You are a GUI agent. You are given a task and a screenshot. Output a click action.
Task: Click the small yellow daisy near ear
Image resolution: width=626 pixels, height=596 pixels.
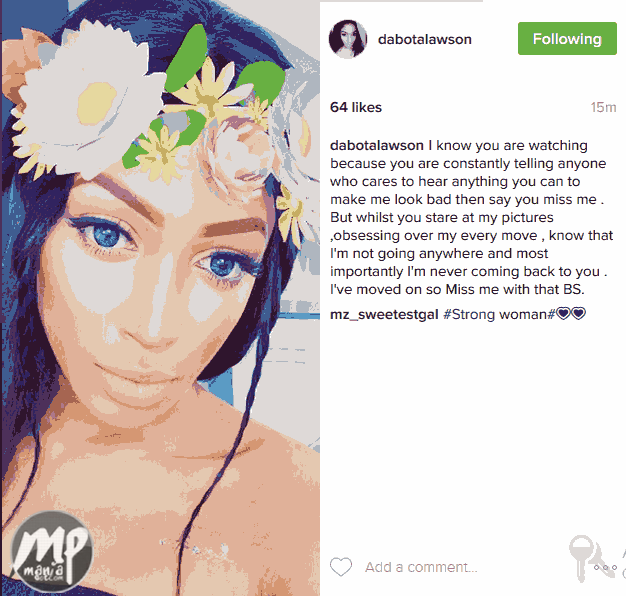pos(291,216)
